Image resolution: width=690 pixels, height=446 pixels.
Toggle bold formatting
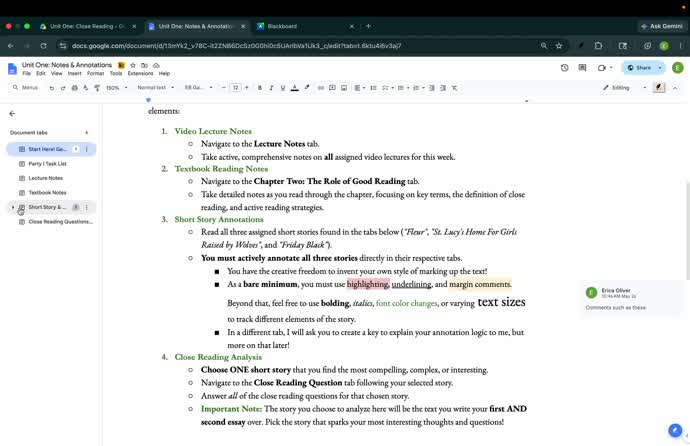point(260,88)
